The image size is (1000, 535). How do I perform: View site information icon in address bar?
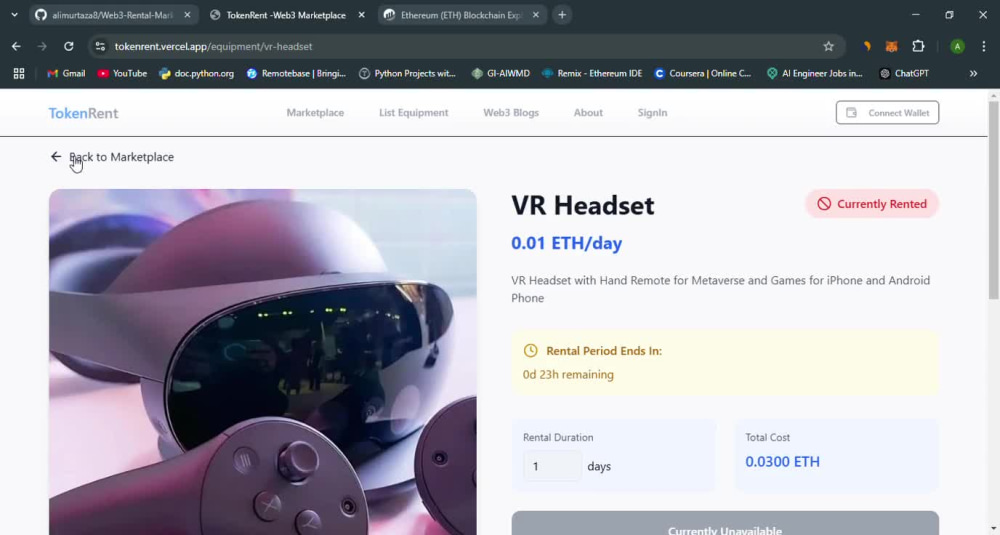pos(100,46)
